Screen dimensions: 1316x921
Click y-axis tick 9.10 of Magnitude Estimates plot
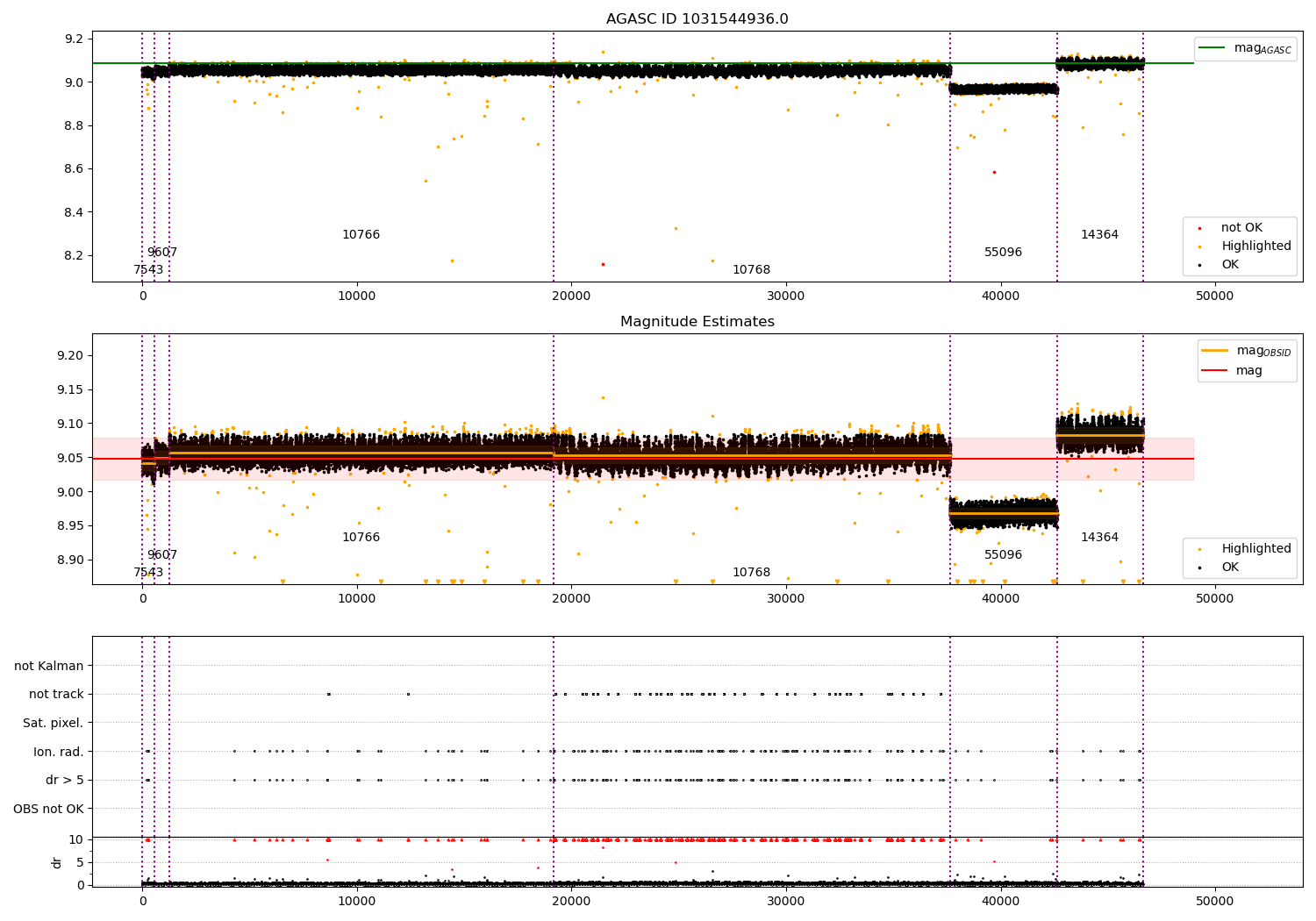point(70,425)
